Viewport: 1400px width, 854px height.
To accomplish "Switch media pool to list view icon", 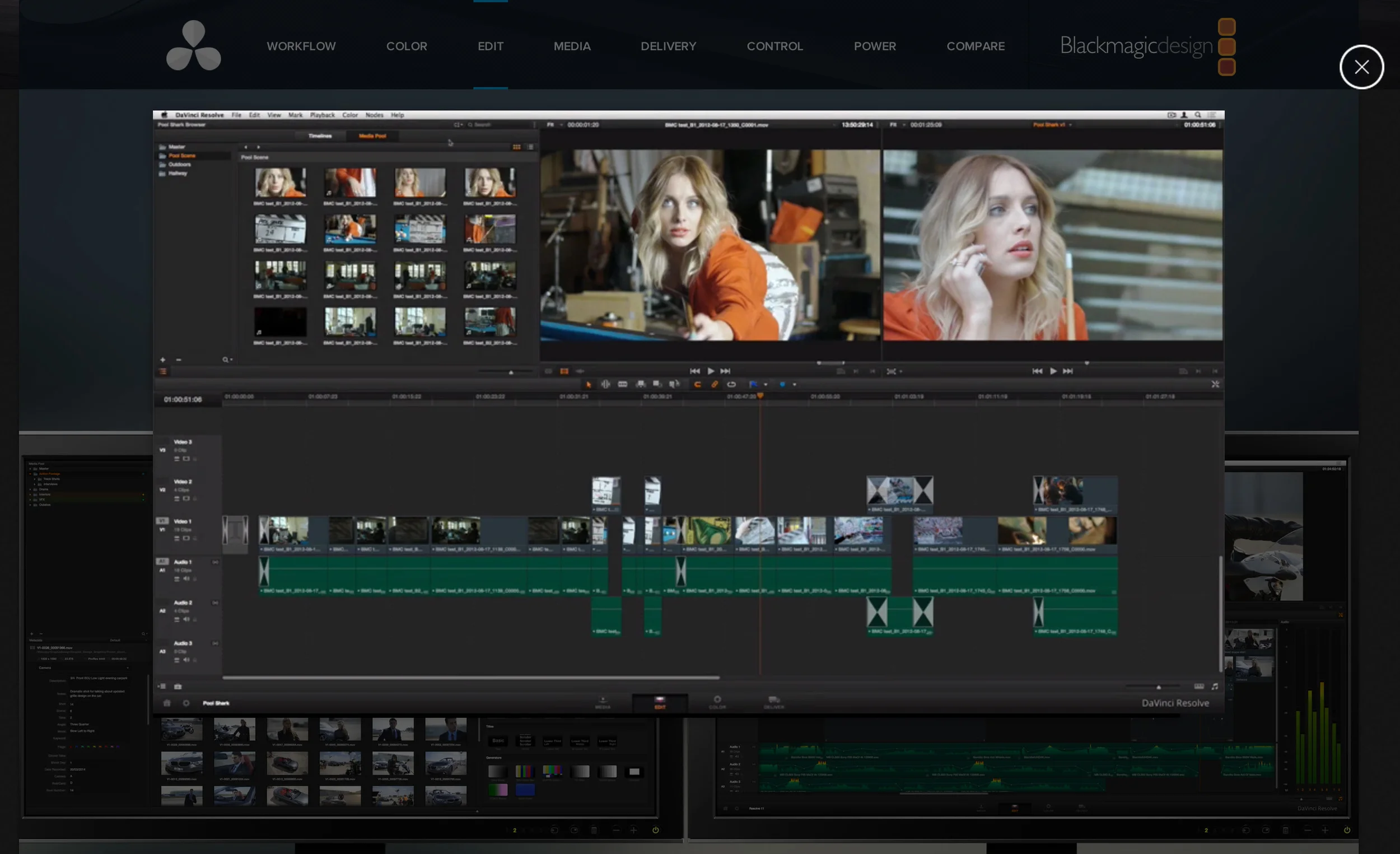I will (530, 147).
